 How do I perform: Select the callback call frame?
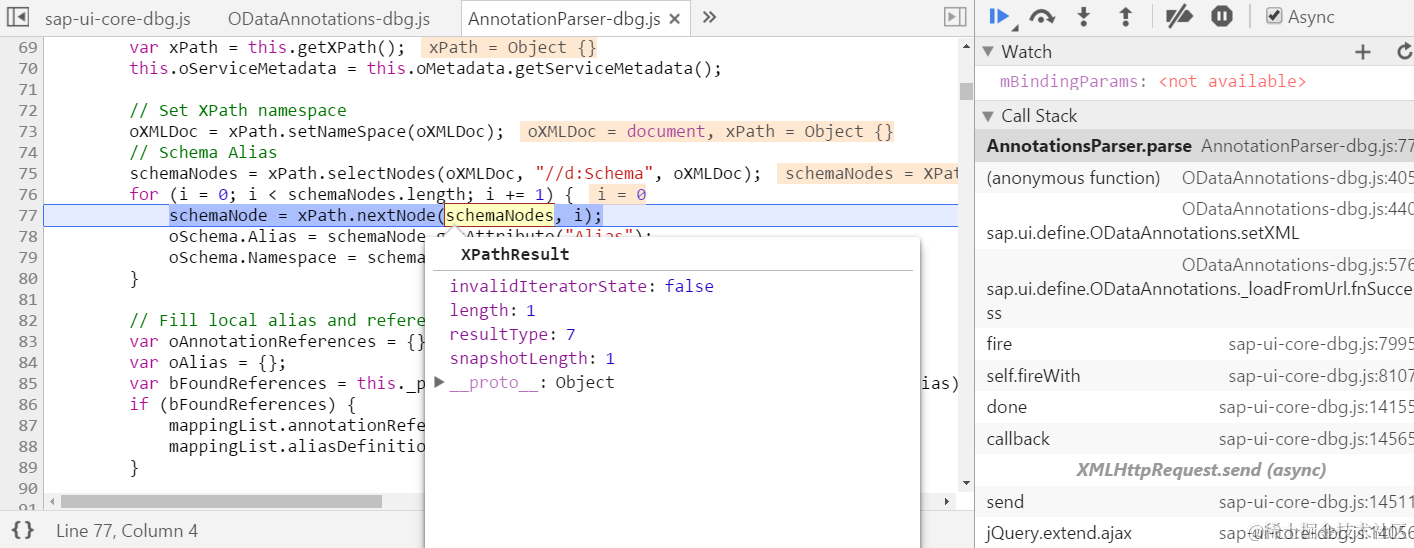click(x=1195, y=439)
